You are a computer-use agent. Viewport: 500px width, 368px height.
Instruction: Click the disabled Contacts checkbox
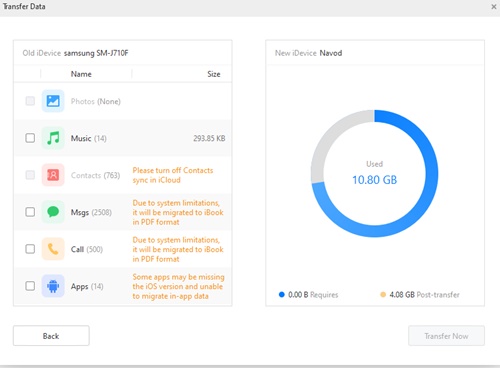30,175
